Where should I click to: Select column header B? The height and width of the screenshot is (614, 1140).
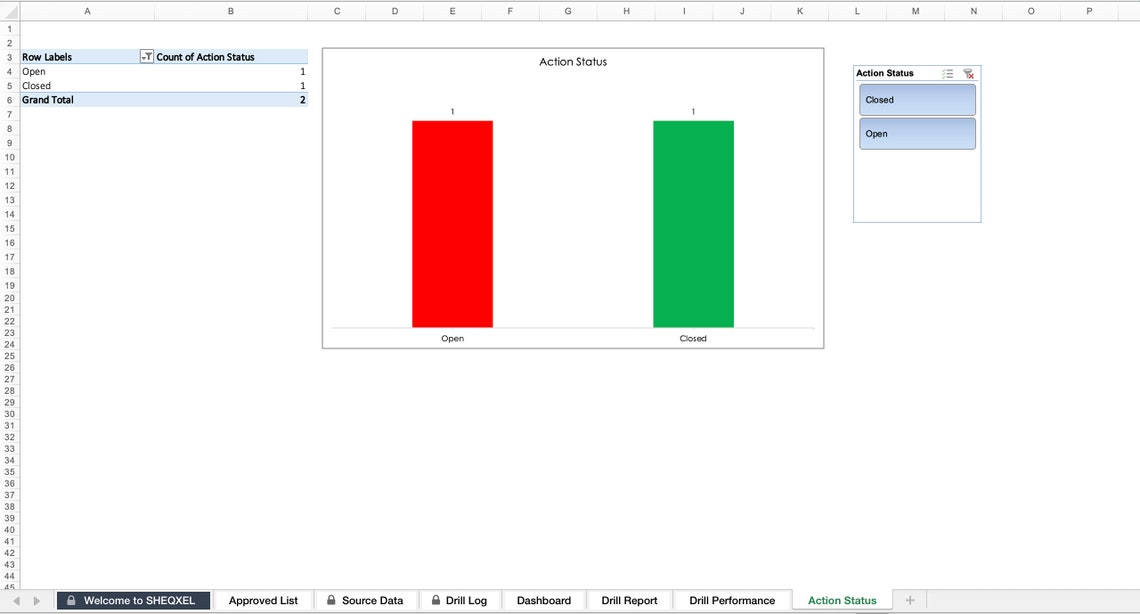230,11
